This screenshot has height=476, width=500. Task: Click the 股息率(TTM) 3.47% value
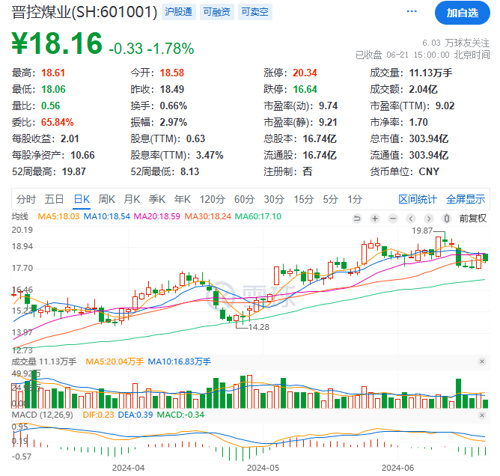(x=209, y=155)
